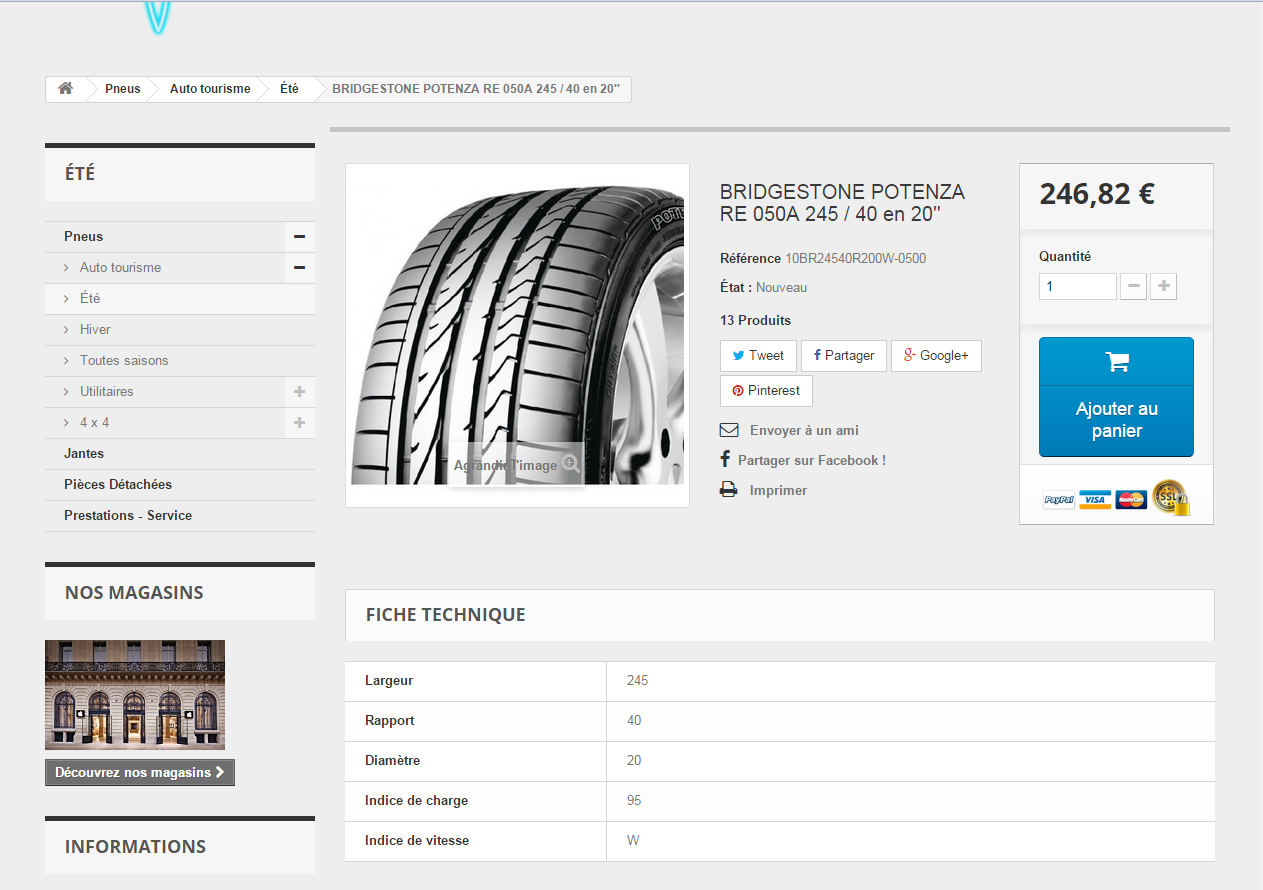The width and height of the screenshot is (1263, 890).
Task: Increase quantity with plus button
Action: click(1163, 287)
